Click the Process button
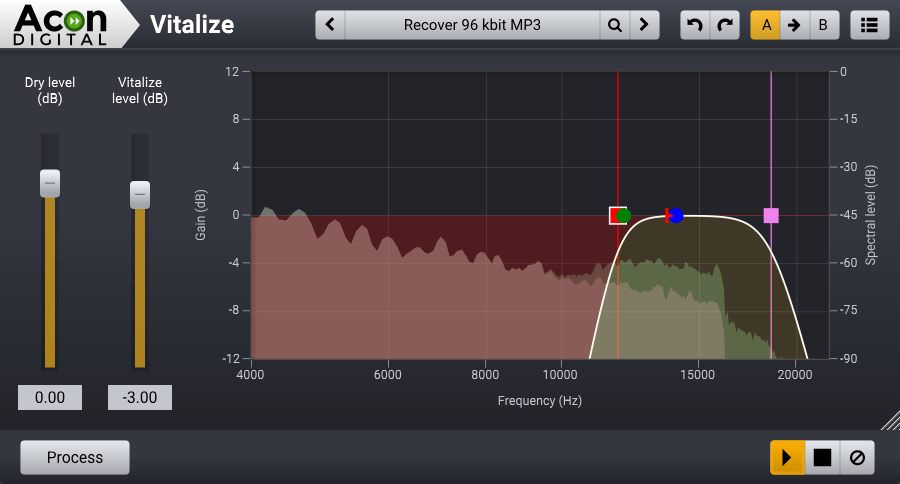This screenshot has width=900, height=484. click(75, 458)
